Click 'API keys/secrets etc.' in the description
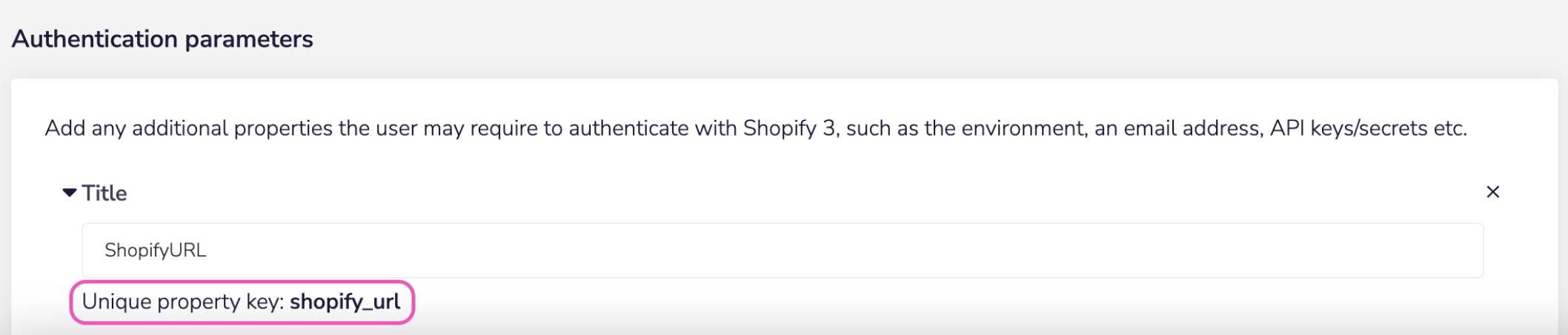The height and width of the screenshot is (335, 1568). pyautogui.click(x=1368, y=128)
